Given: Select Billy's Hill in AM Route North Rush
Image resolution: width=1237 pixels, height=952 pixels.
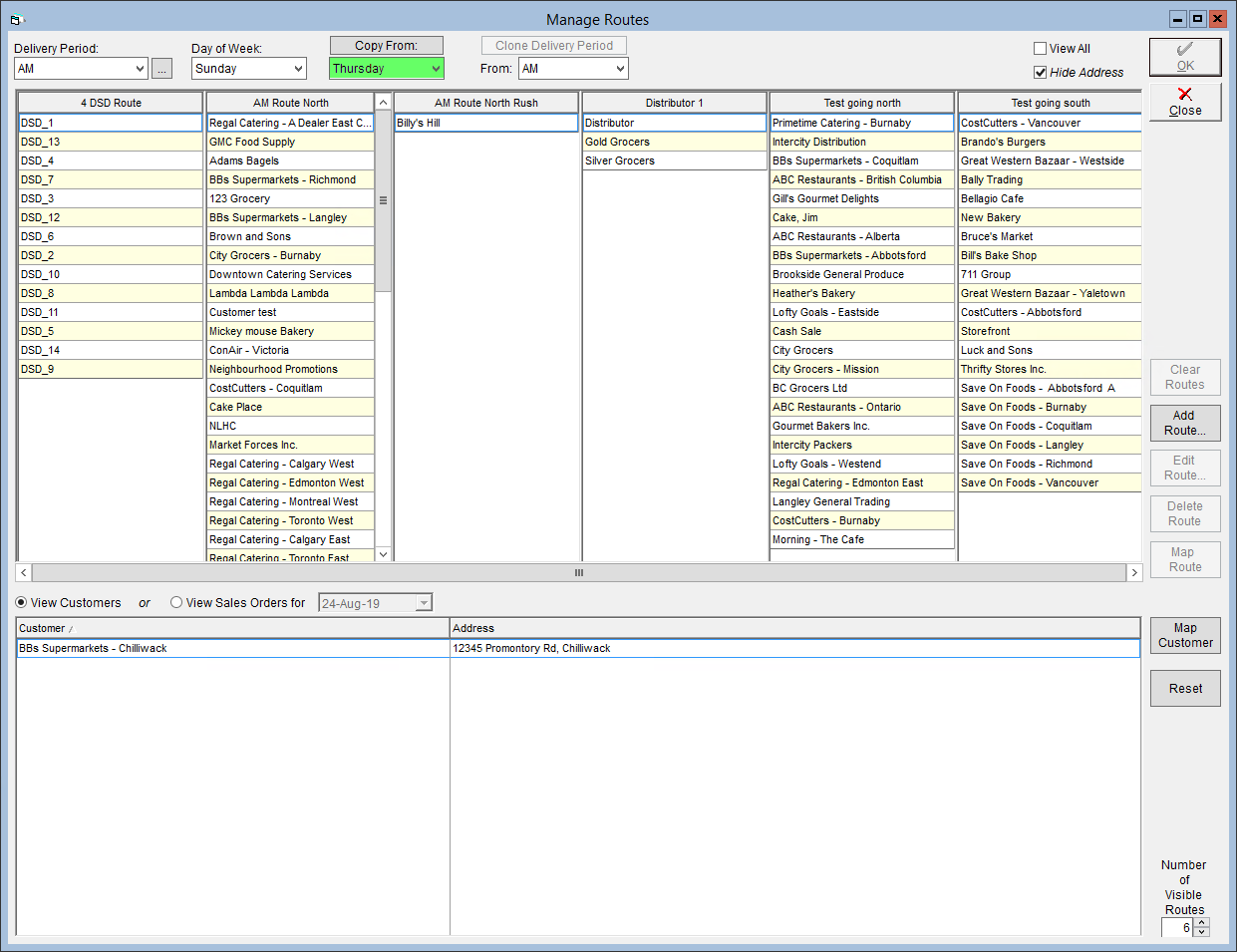Looking at the screenshot, I should [x=486, y=123].
